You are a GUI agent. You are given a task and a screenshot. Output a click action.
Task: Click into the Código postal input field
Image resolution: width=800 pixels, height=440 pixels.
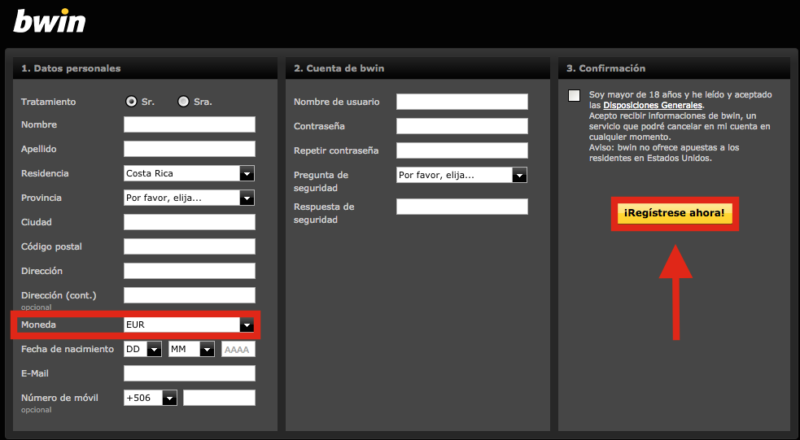click(189, 247)
